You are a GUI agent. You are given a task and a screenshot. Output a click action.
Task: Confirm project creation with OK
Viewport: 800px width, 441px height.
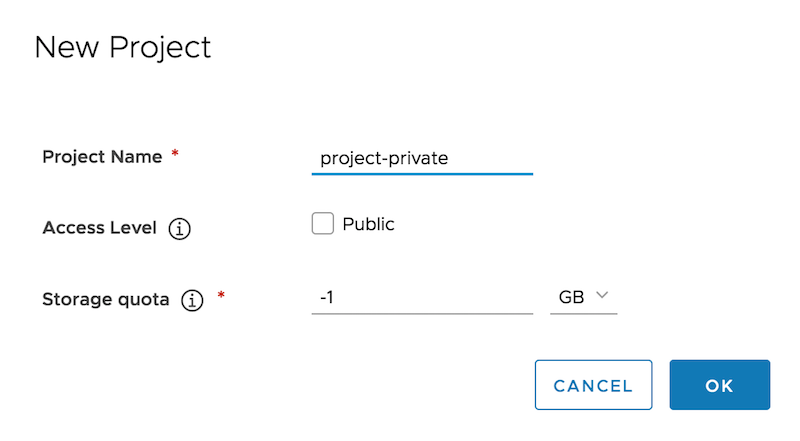(719, 385)
